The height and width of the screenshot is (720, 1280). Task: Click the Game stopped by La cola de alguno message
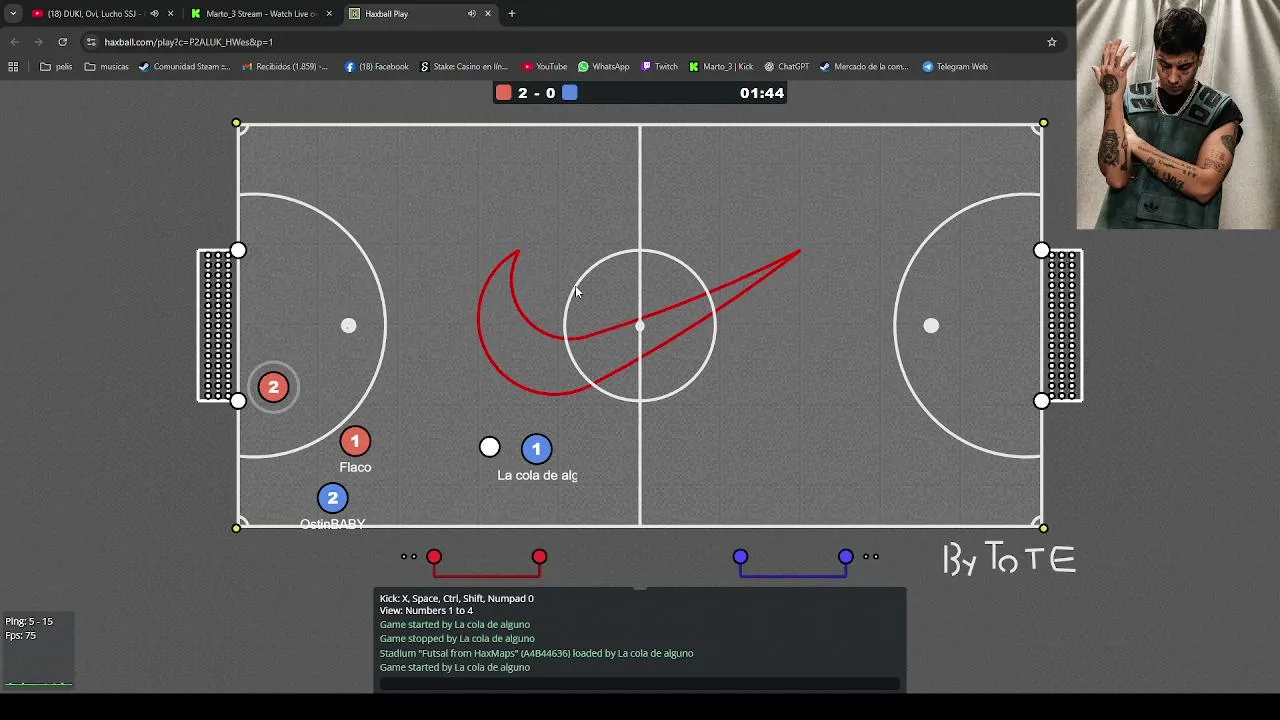point(457,639)
